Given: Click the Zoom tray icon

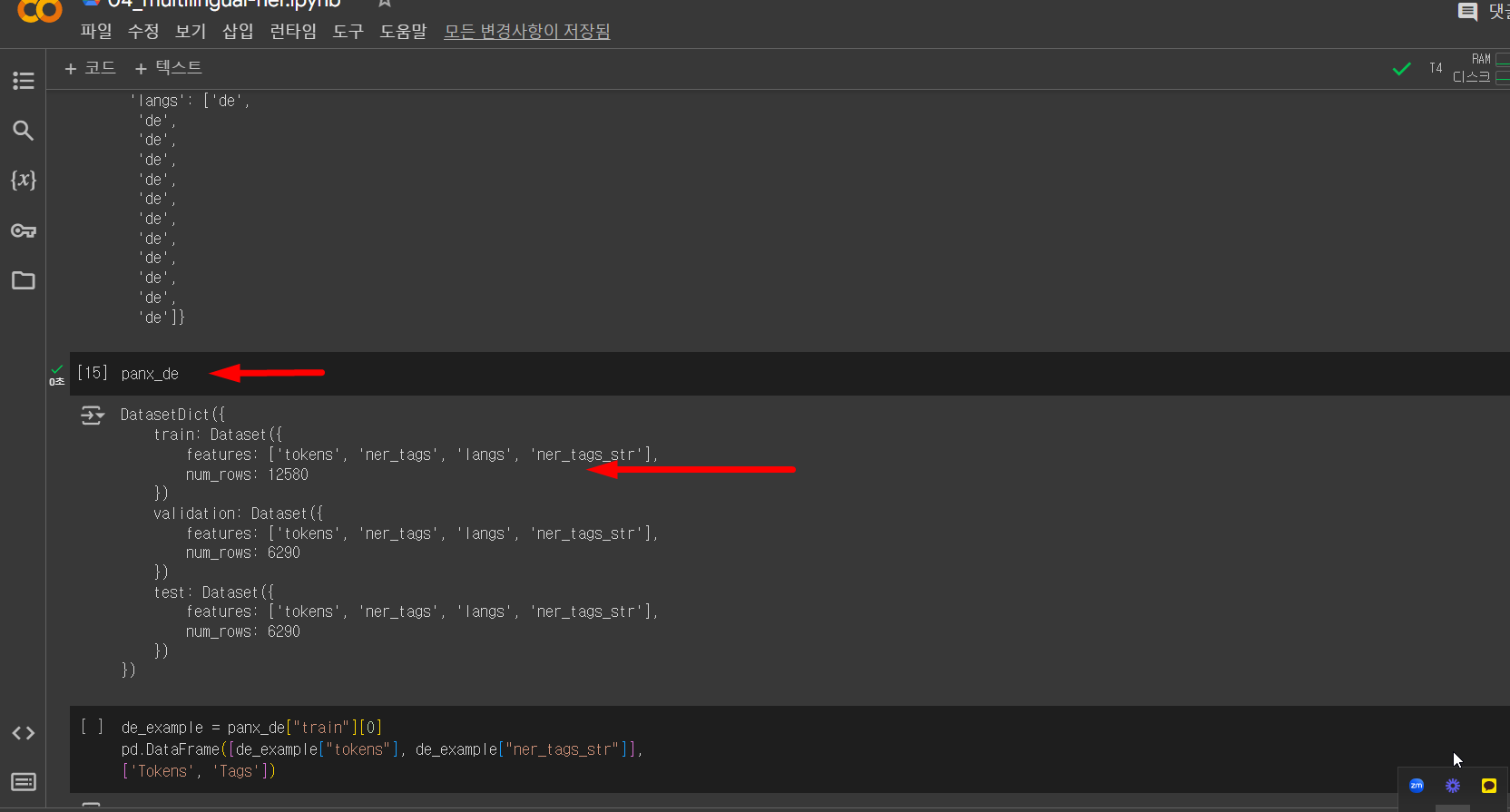Looking at the screenshot, I should point(1417,786).
